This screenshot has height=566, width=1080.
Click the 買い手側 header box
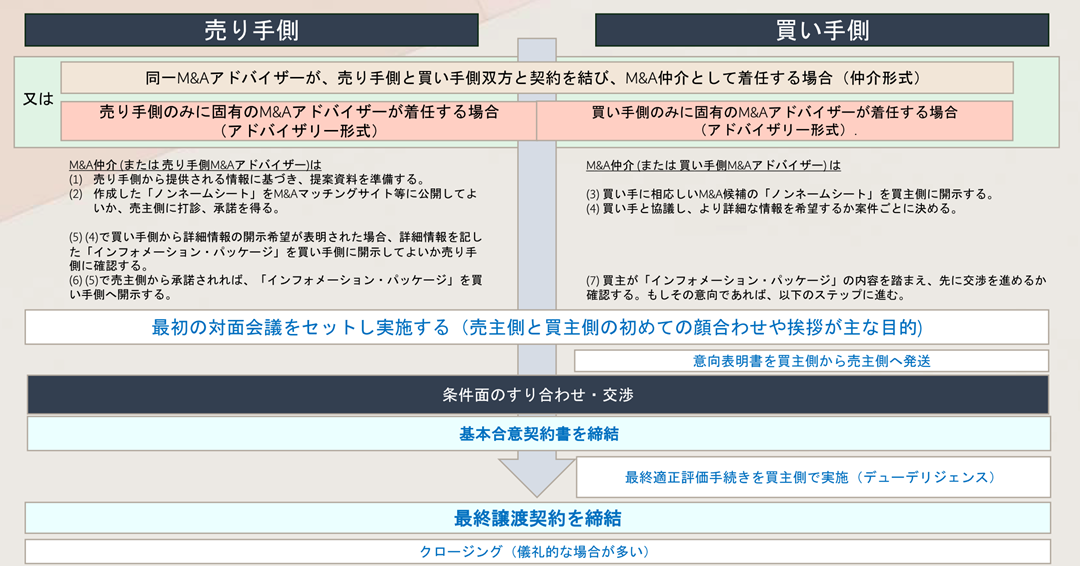click(x=821, y=30)
